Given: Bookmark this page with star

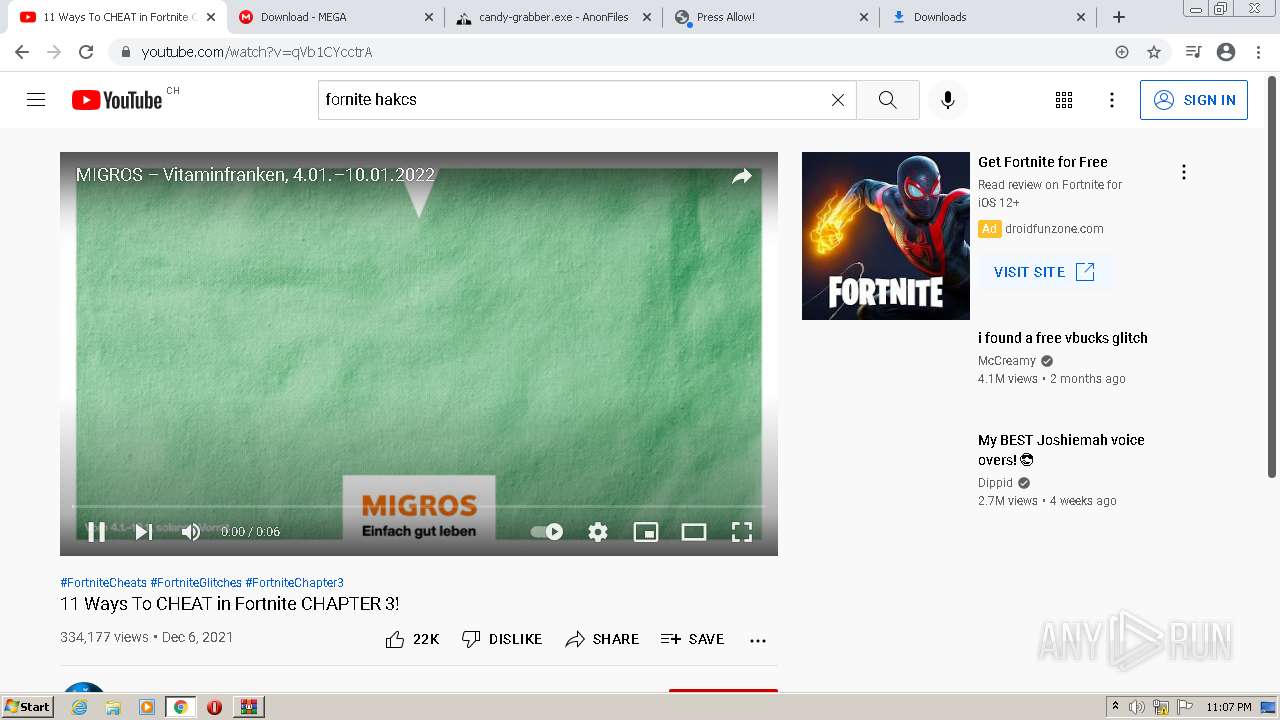Looking at the screenshot, I should [1154, 52].
